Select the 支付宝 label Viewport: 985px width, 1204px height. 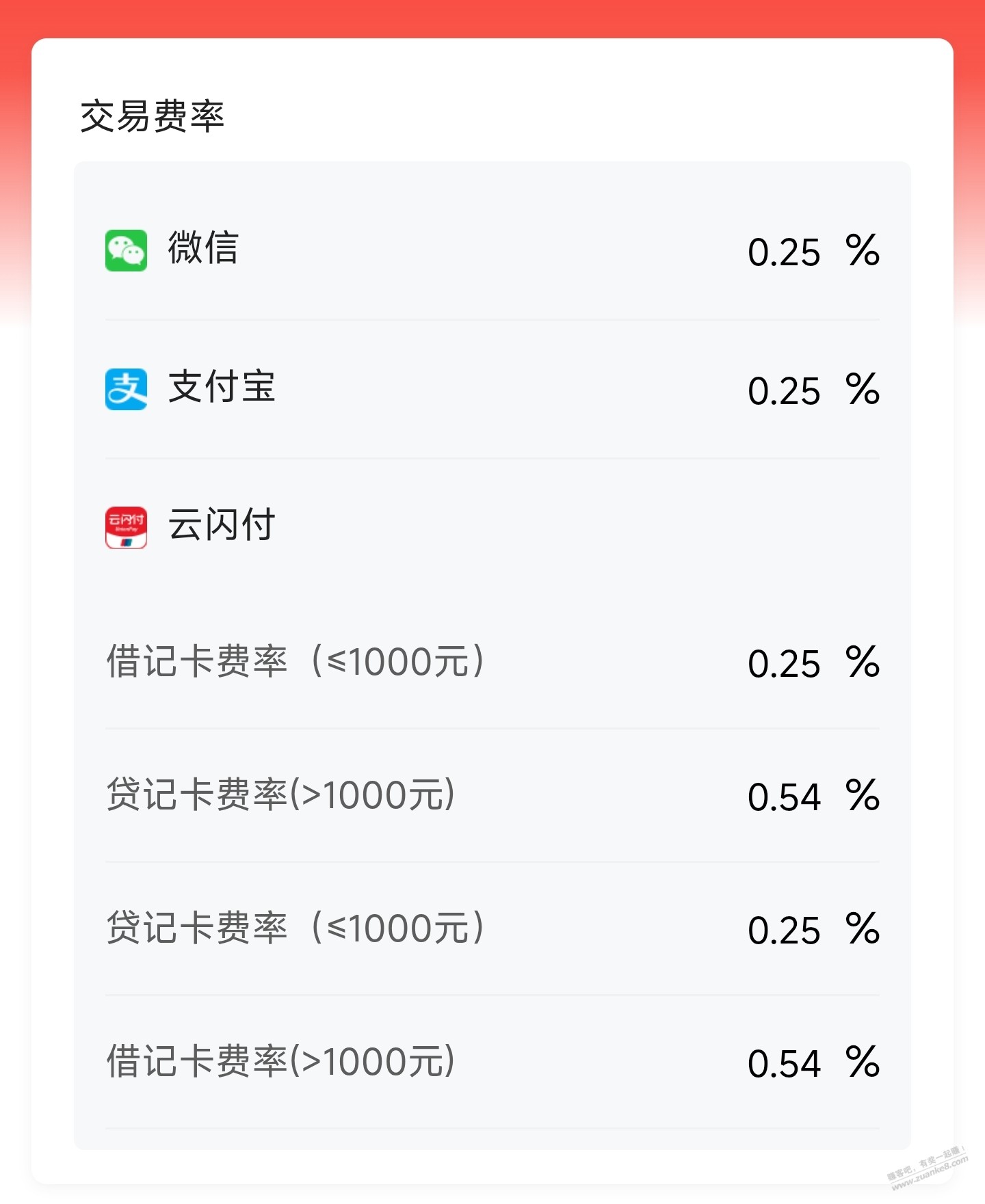pyautogui.click(x=222, y=386)
